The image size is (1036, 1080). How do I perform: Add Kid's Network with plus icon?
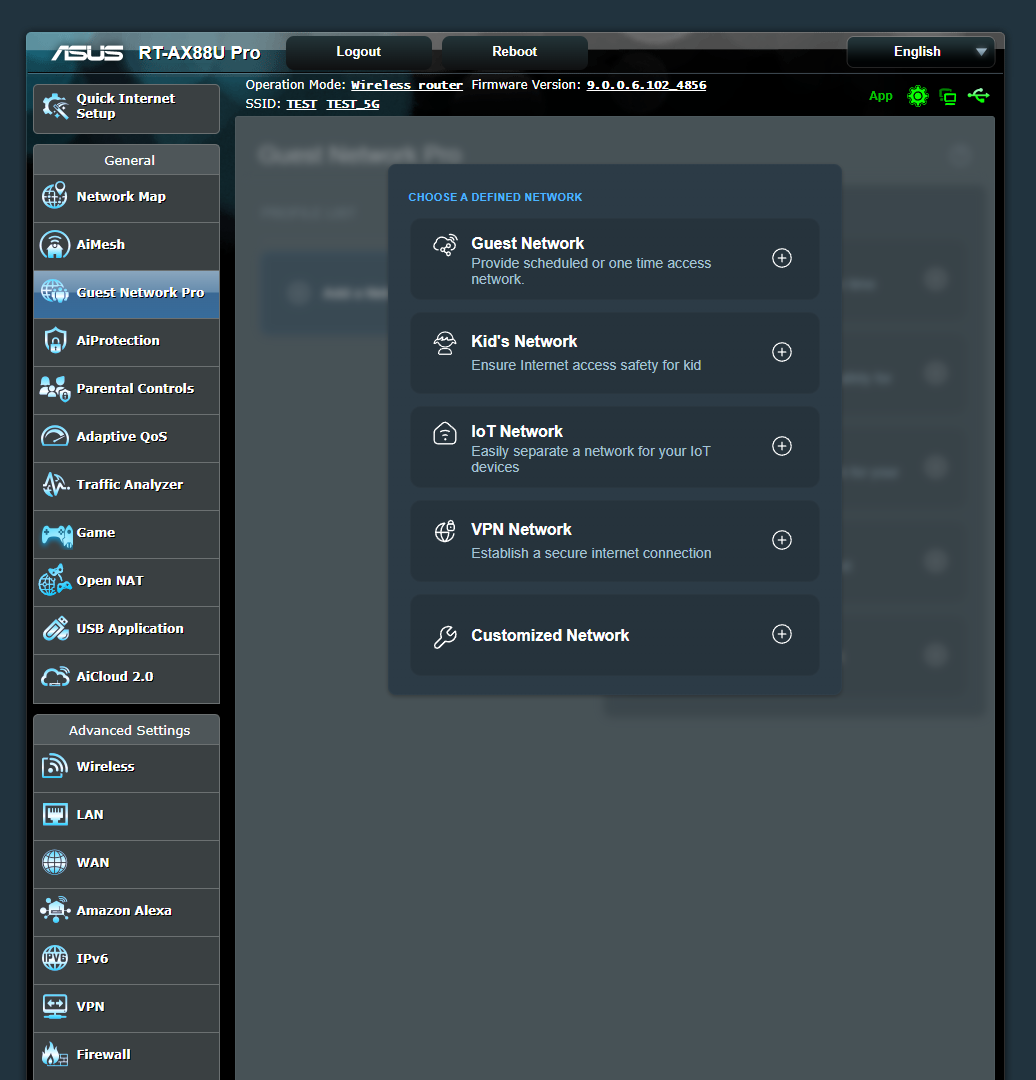[x=782, y=352]
